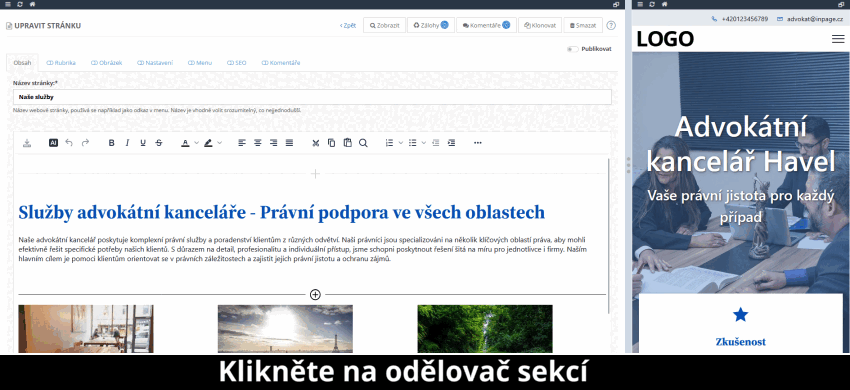Open the hamburger menu in the preview pane top bar
Image resolution: width=850 pixels, height=390 pixels.
[x=640, y=4]
